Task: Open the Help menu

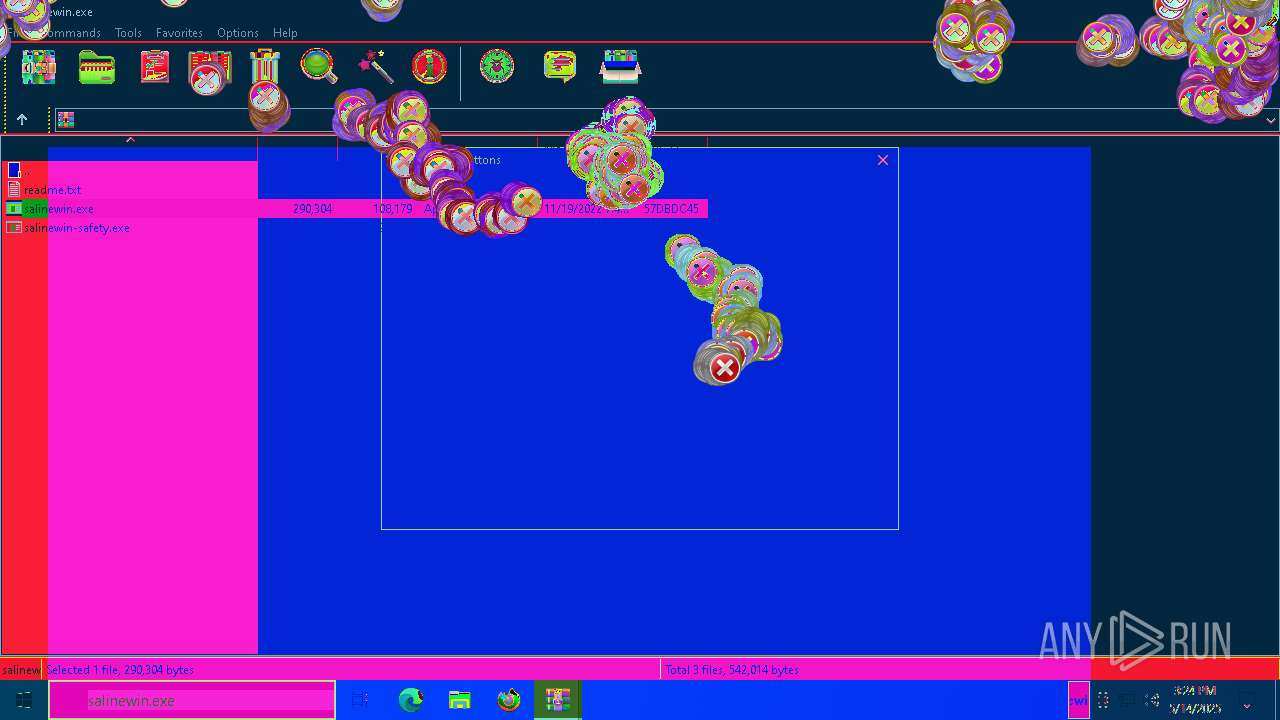Action: [x=285, y=33]
